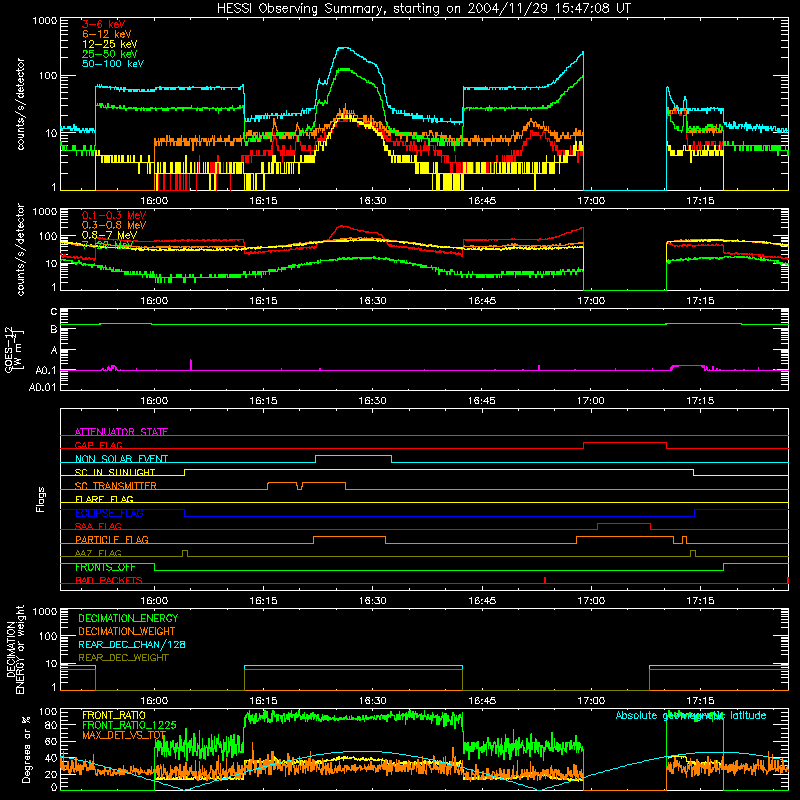This screenshot has width=800, height=800.
Task: Click the DECIMATION ENERGY or weight axis title
Action: pos(15,650)
